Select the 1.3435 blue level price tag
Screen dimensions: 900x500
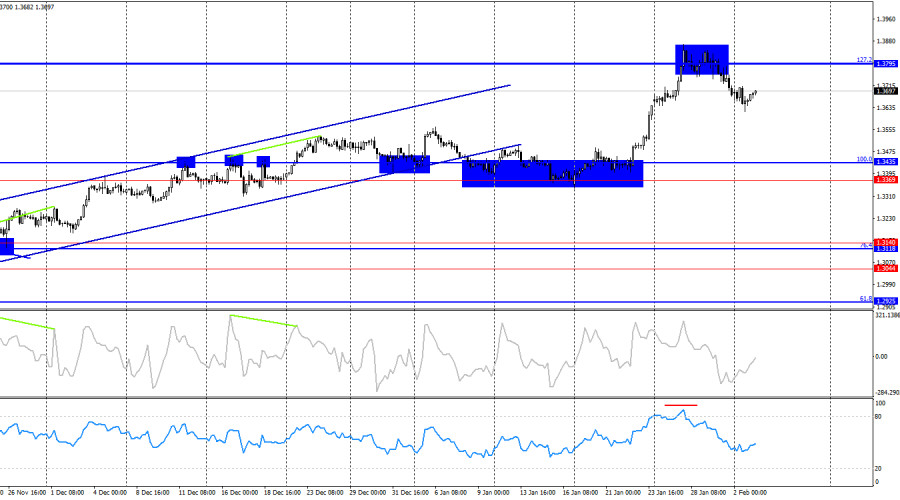coord(886,162)
